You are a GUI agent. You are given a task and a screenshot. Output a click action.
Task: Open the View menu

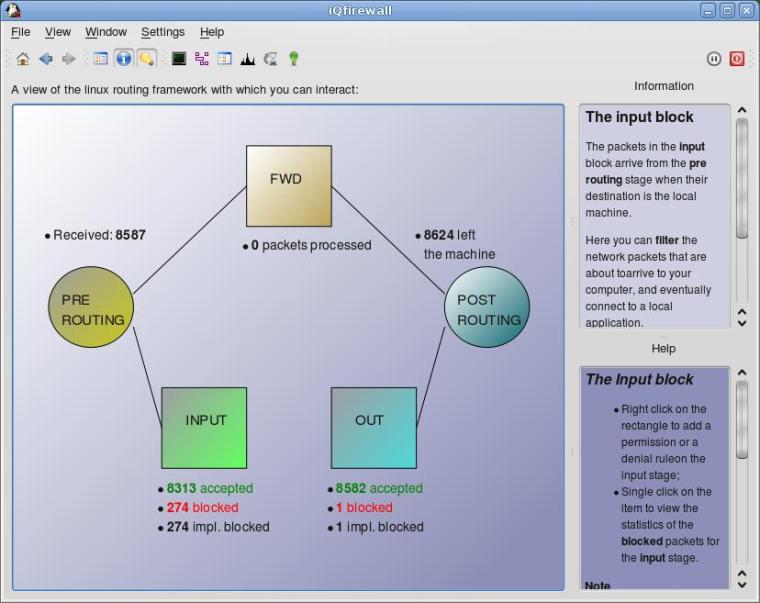(x=58, y=32)
